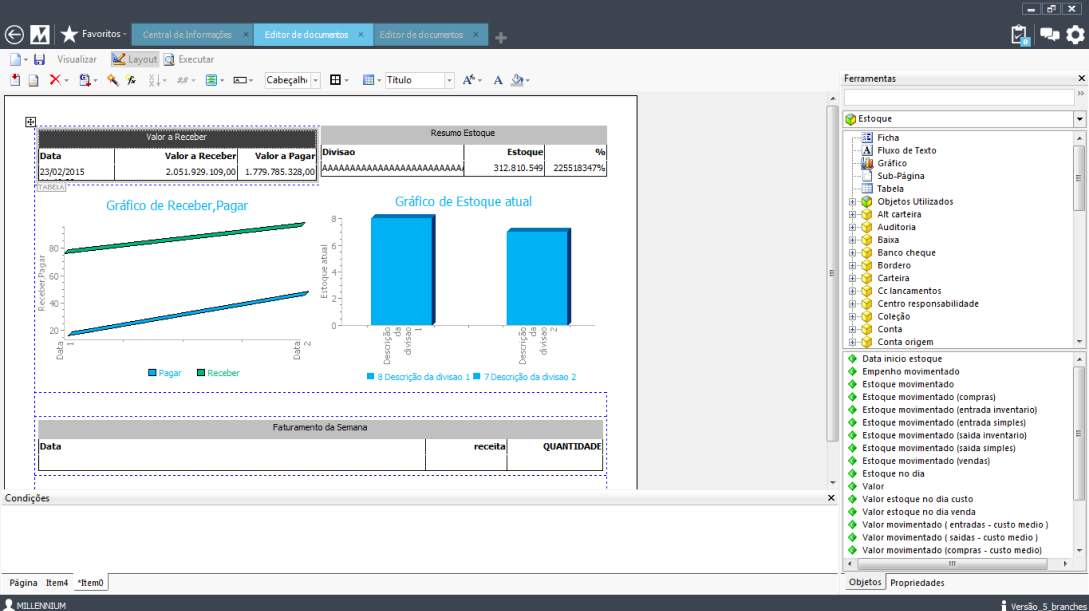Expand the Auditoria tree node
Viewport: 1089px width, 611px height.
click(x=853, y=227)
